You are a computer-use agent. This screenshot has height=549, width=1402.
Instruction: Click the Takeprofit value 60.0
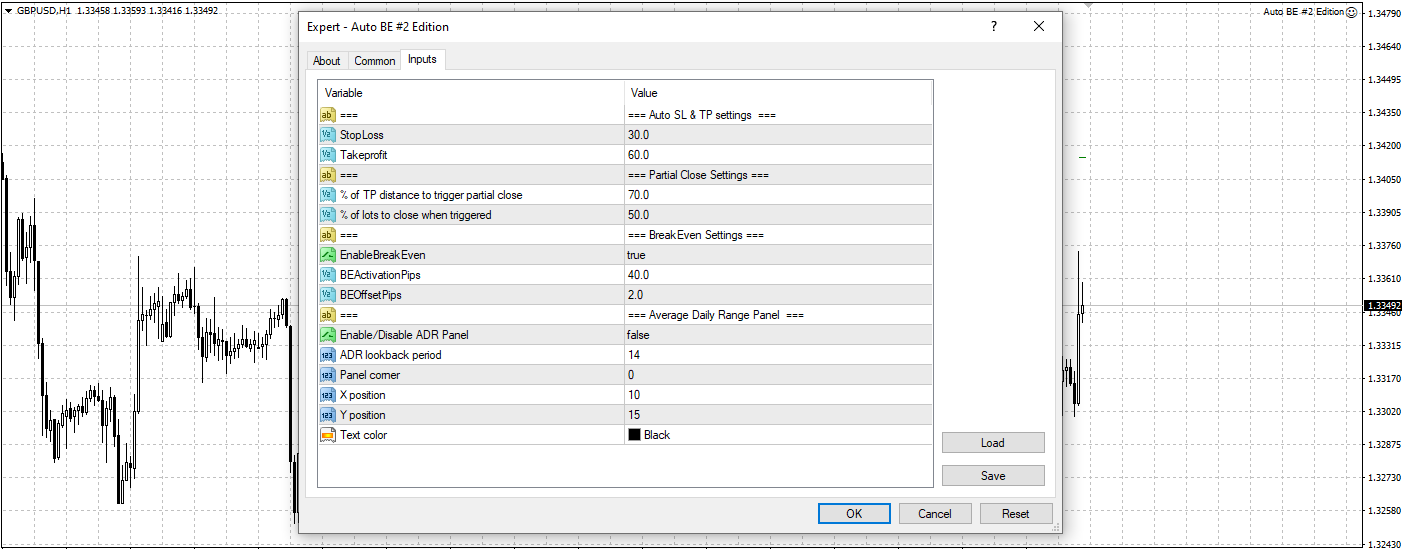(638, 155)
